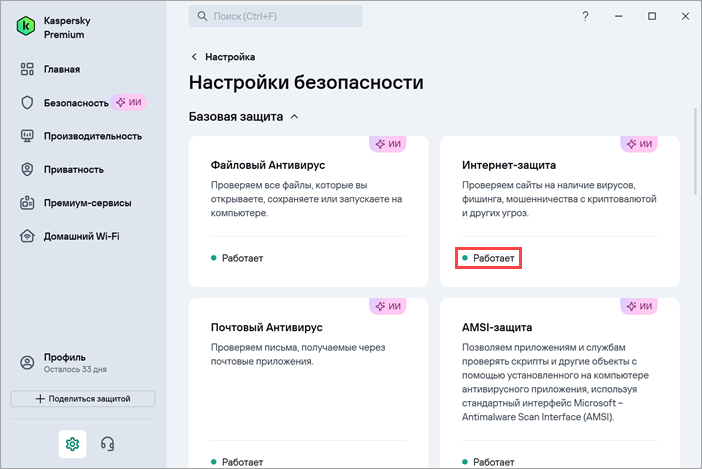Click the vertical scrollbar on the right

[695, 151]
